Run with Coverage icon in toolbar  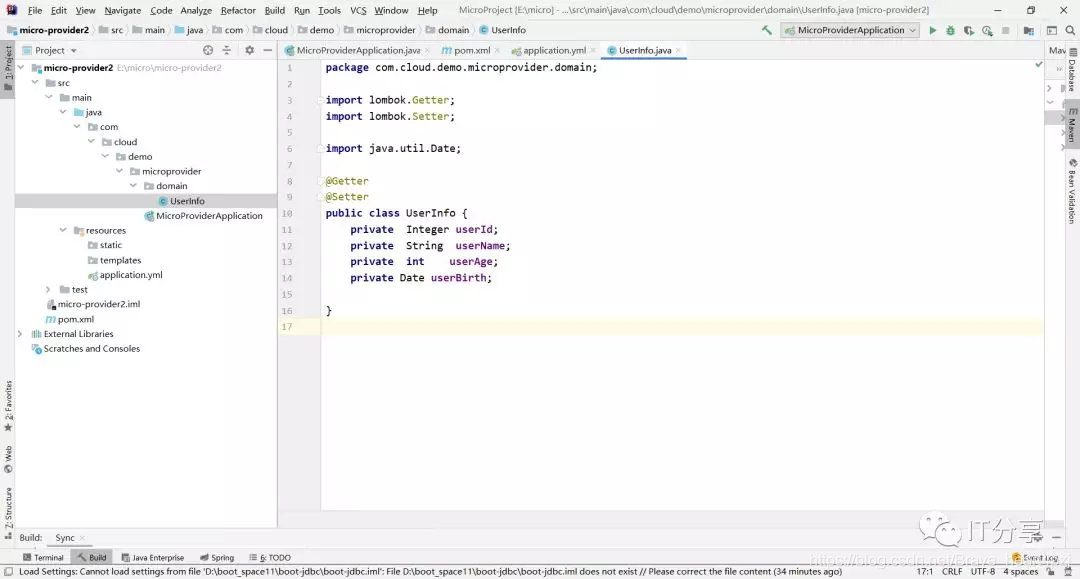tap(968, 30)
